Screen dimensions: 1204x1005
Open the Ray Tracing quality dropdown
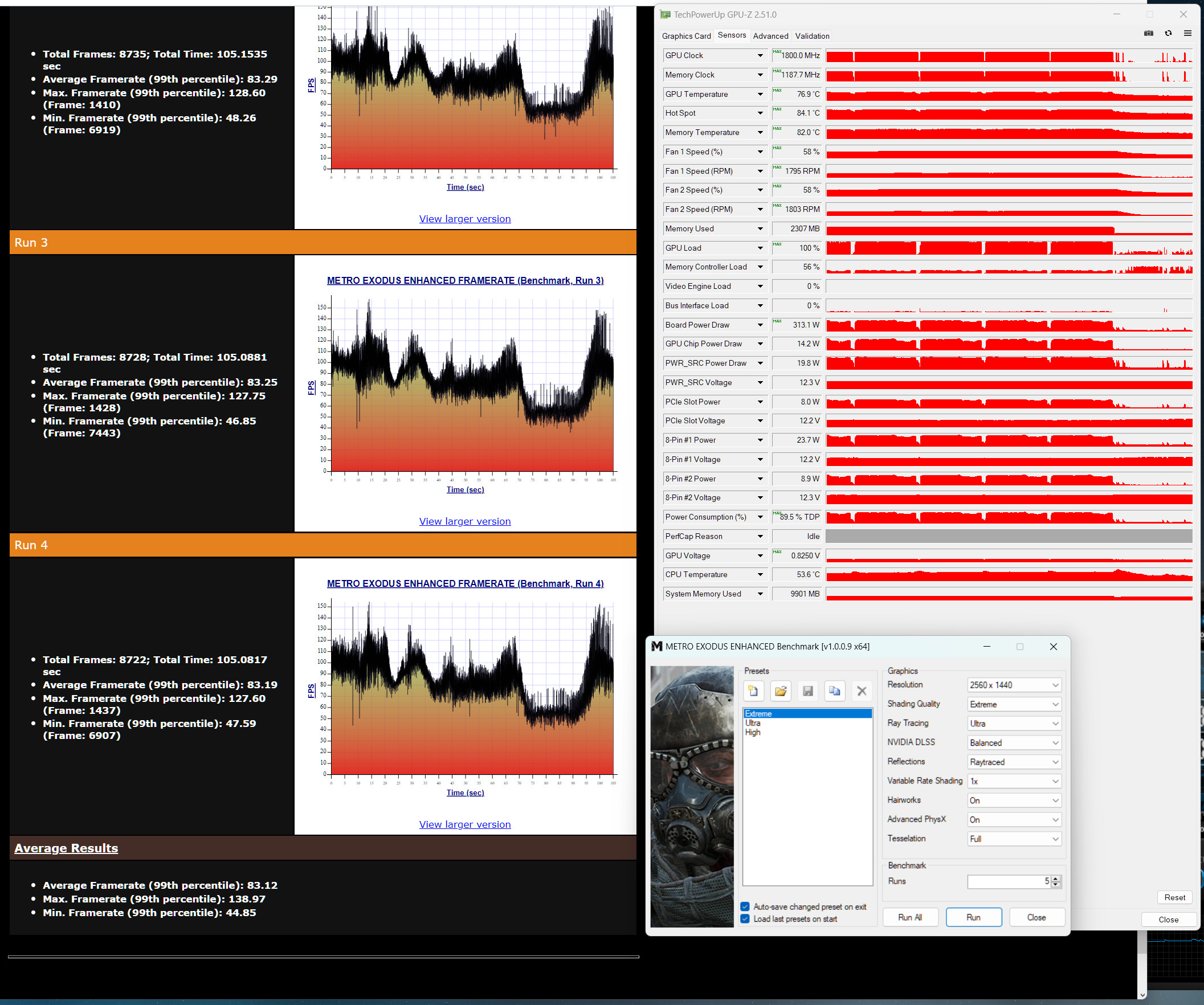coord(1014,724)
